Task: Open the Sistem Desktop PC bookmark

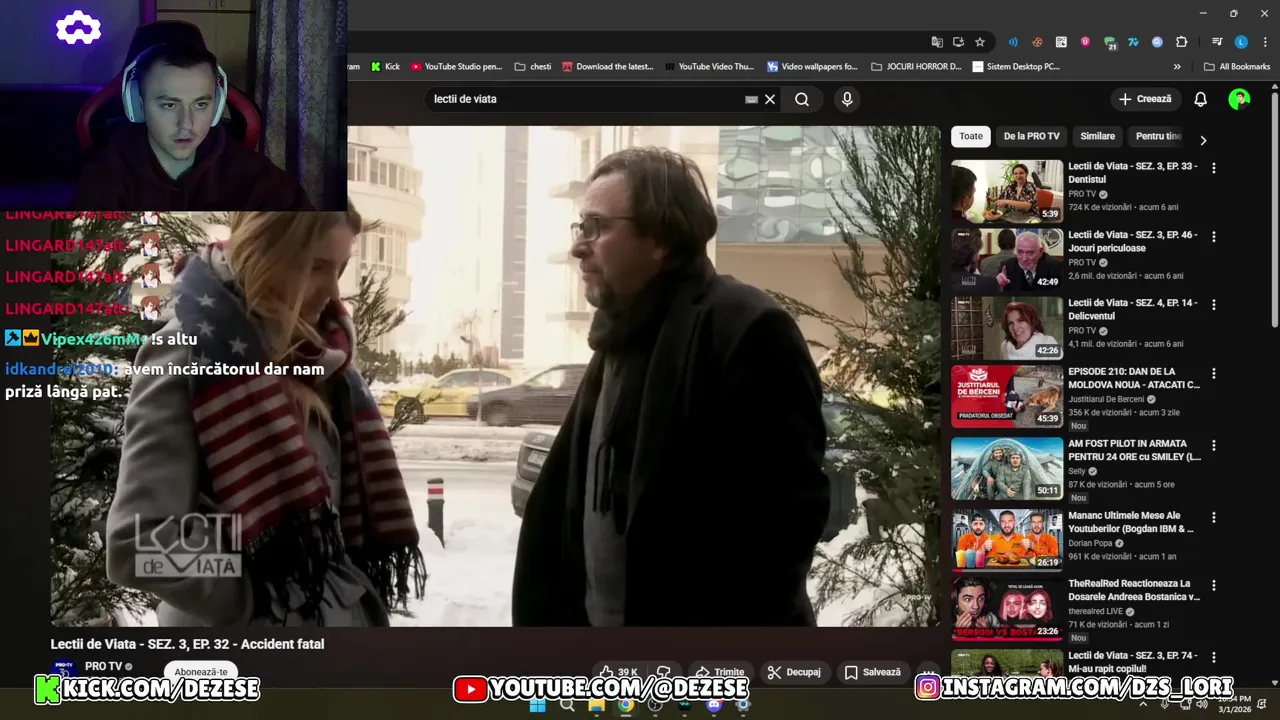Action: (1016, 67)
